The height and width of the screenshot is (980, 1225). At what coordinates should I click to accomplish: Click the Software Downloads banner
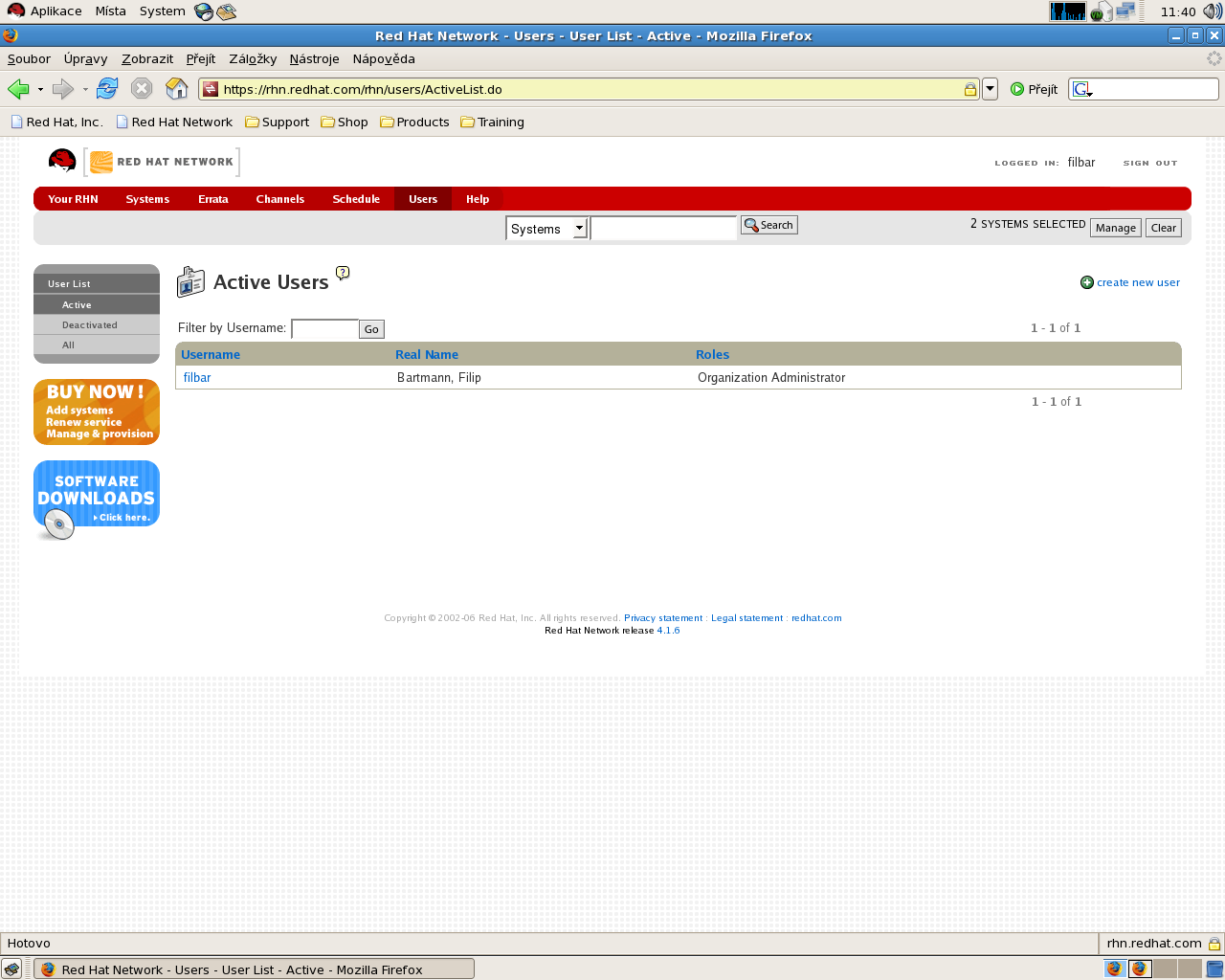pyautogui.click(x=97, y=500)
